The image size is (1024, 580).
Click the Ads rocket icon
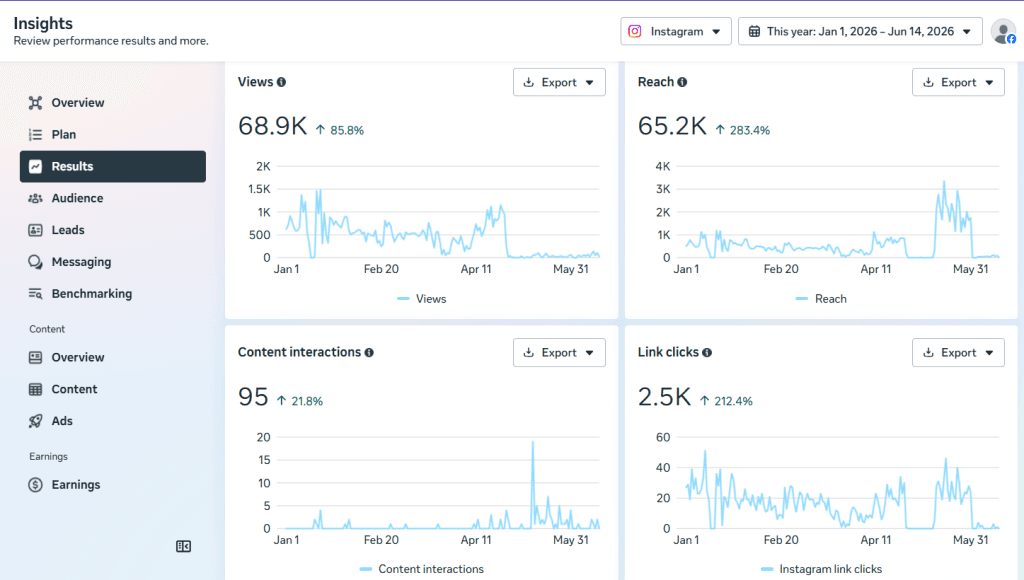pyautogui.click(x=35, y=421)
